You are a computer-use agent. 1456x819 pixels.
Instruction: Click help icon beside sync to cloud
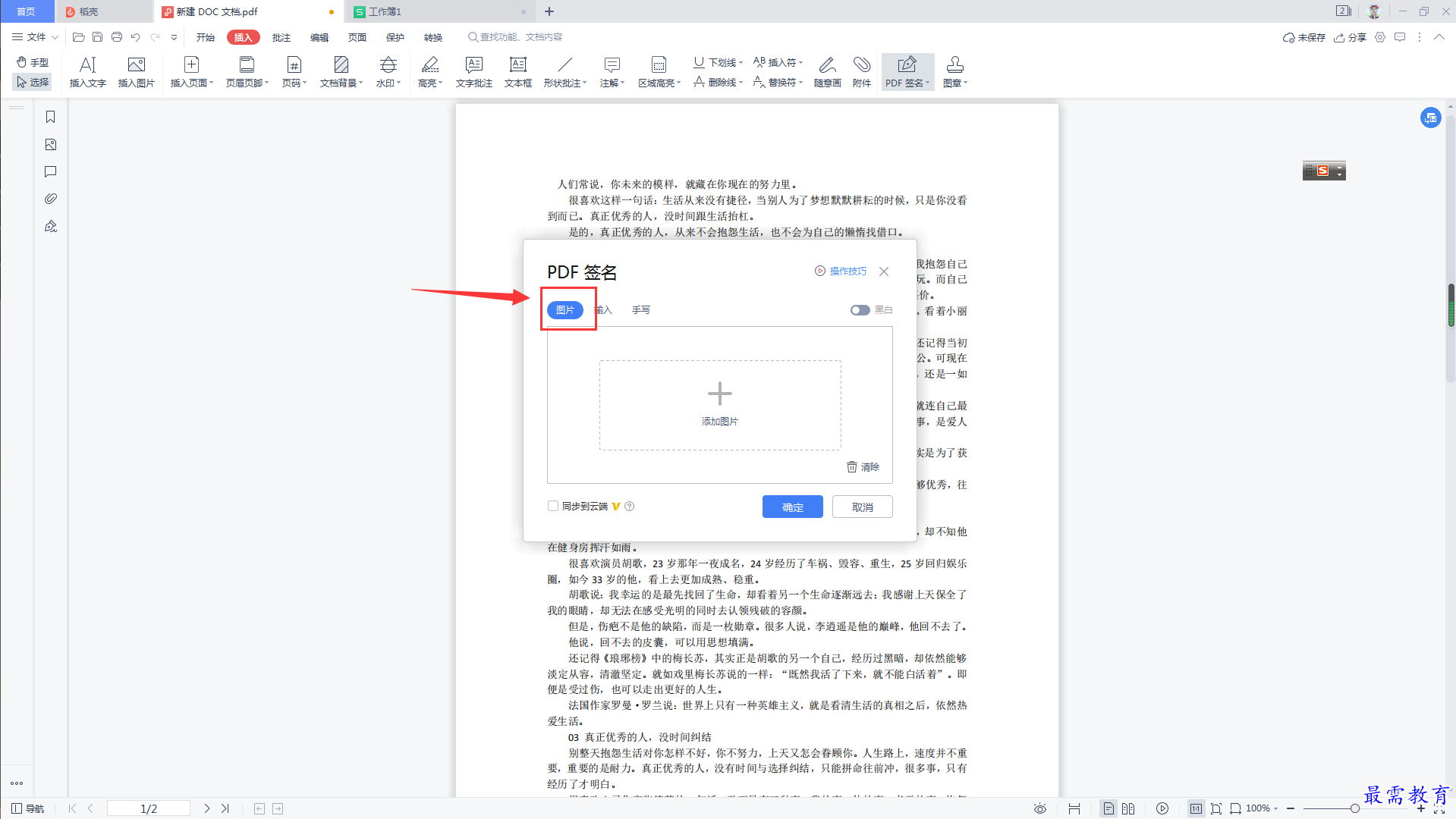pos(629,507)
